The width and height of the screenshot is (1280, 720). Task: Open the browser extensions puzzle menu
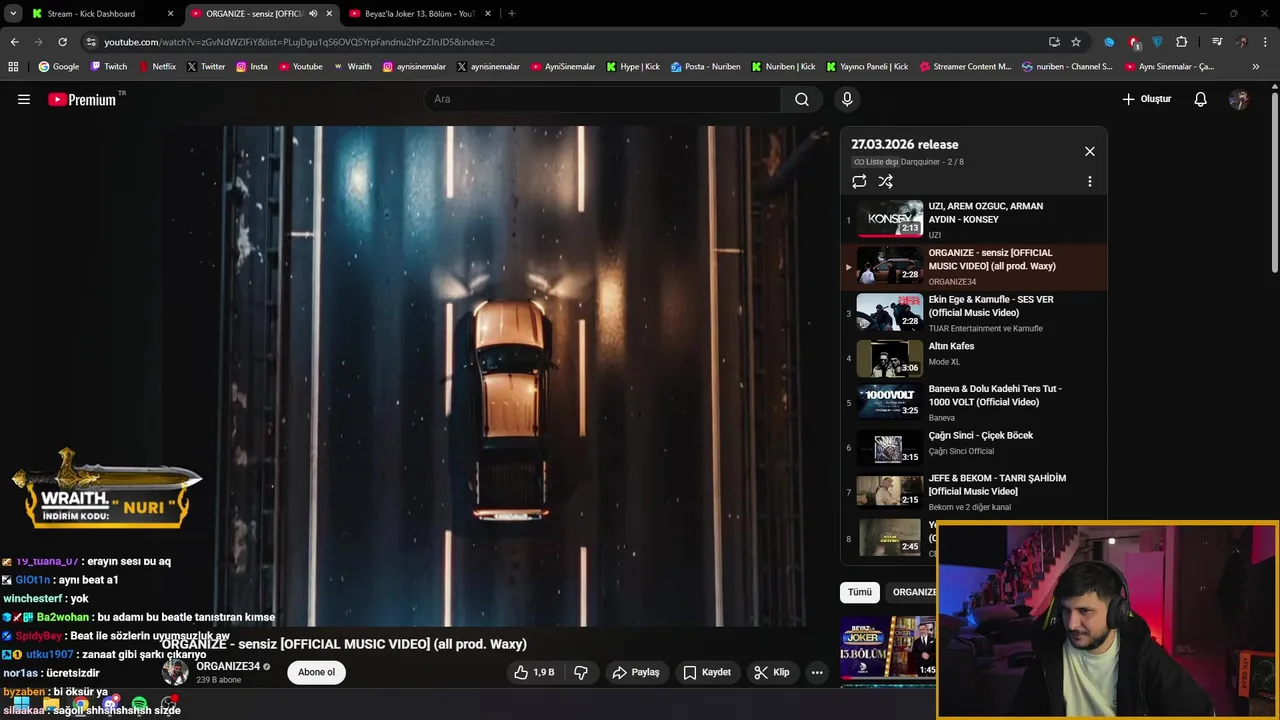click(1182, 42)
